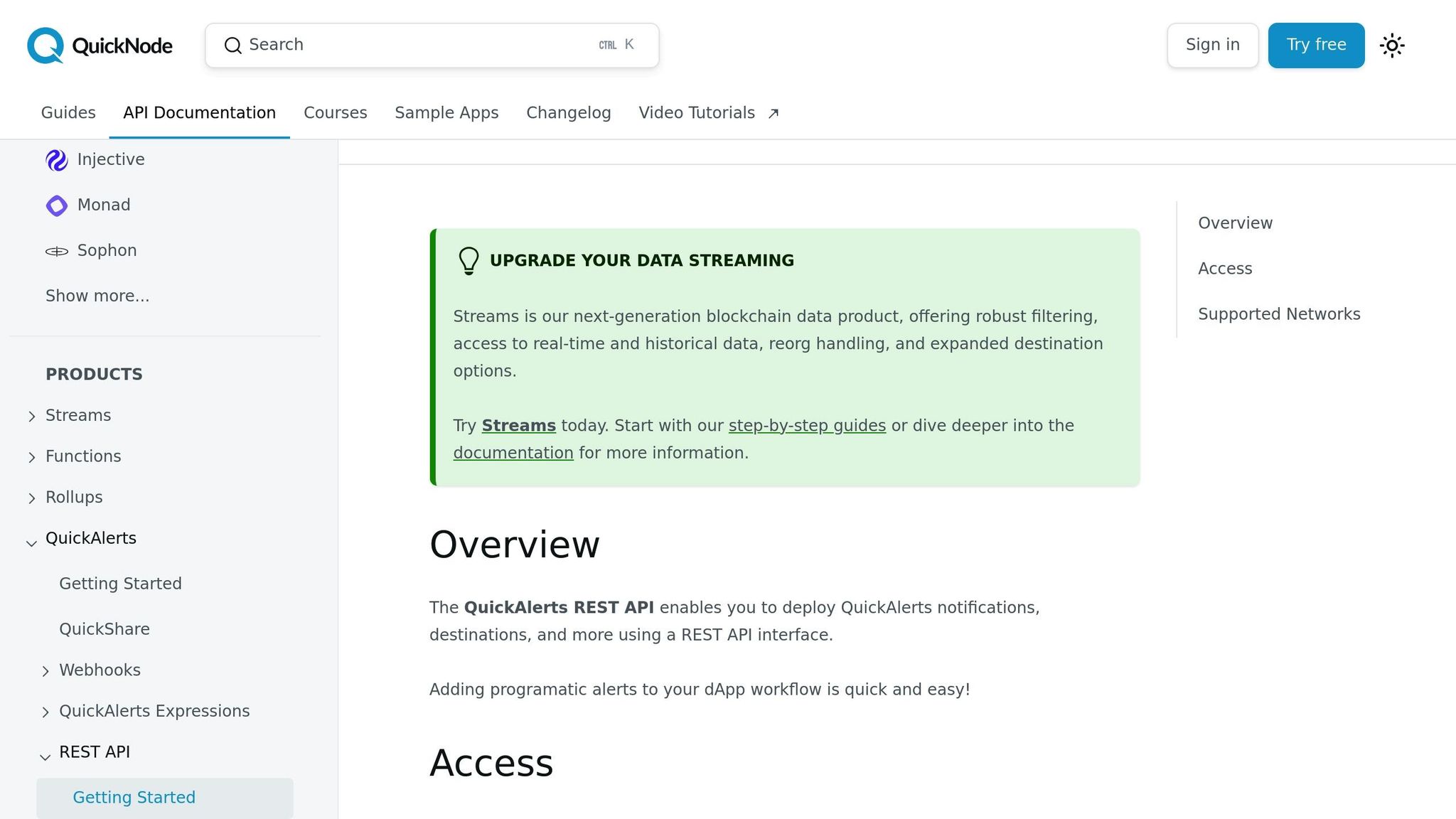Image resolution: width=1456 pixels, height=819 pixels.
Task: Click the CTRL K shortcut hint
Action: click(x=616, y=45)
